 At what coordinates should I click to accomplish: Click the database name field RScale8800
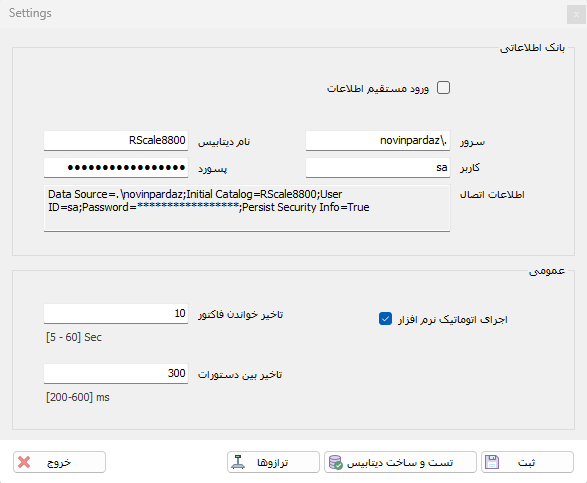(116, 140)
